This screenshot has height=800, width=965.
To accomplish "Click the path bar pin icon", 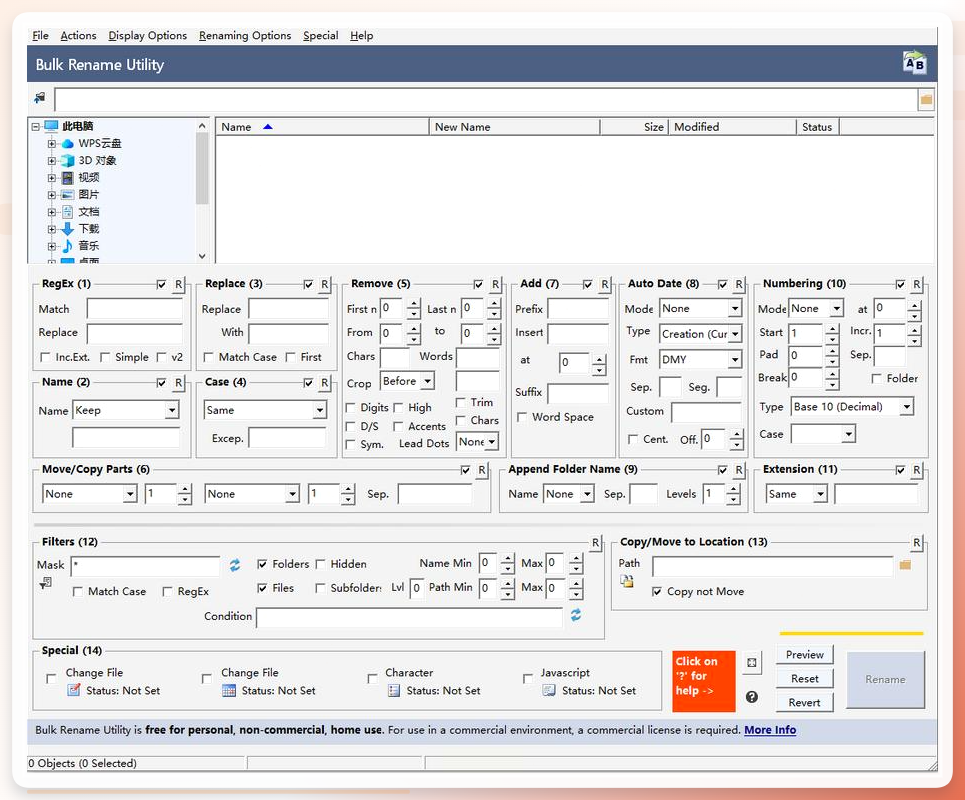I will pyautogui.click(x=40, y=97).
